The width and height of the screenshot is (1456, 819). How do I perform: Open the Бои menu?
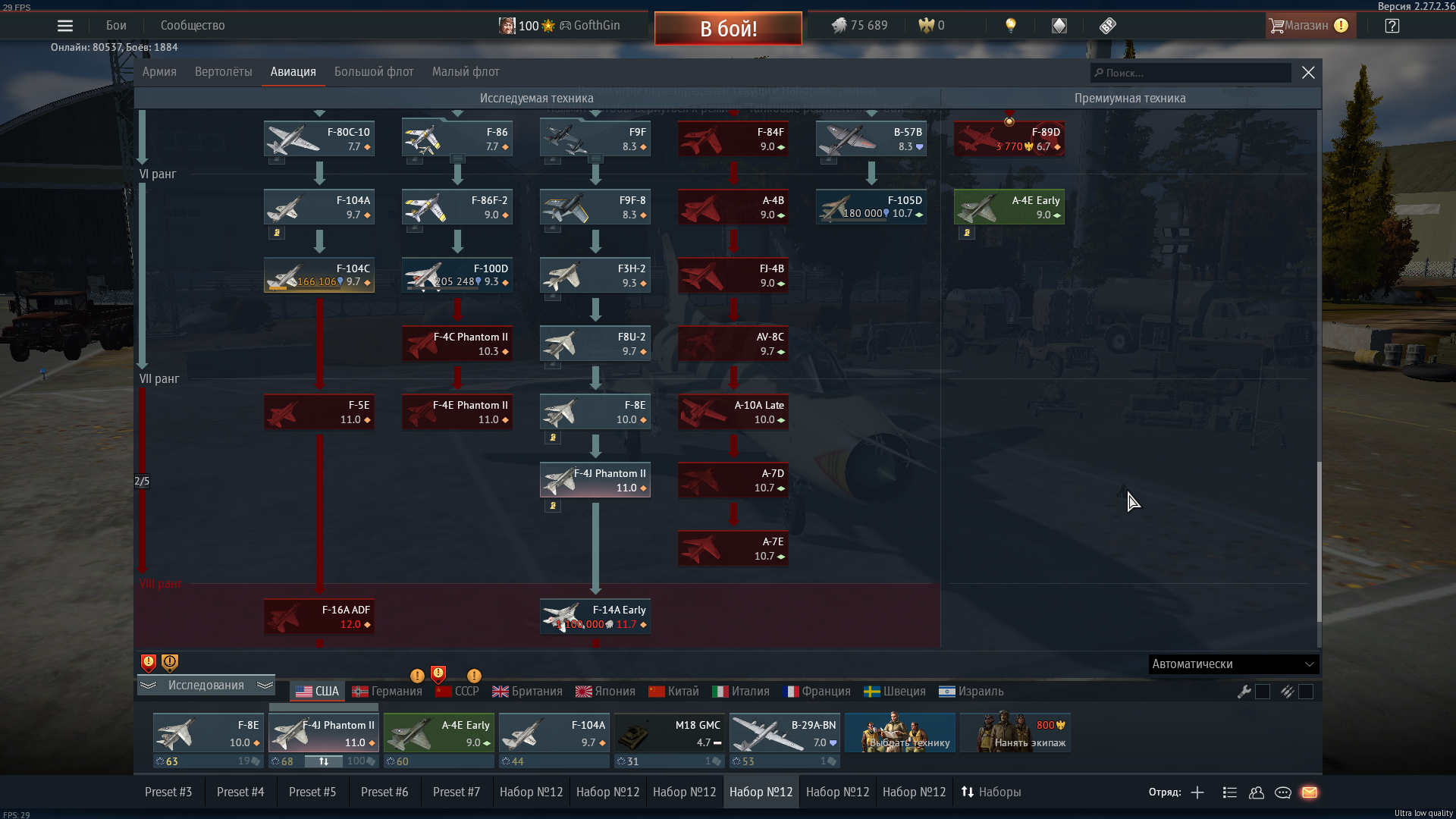(116, 26)
